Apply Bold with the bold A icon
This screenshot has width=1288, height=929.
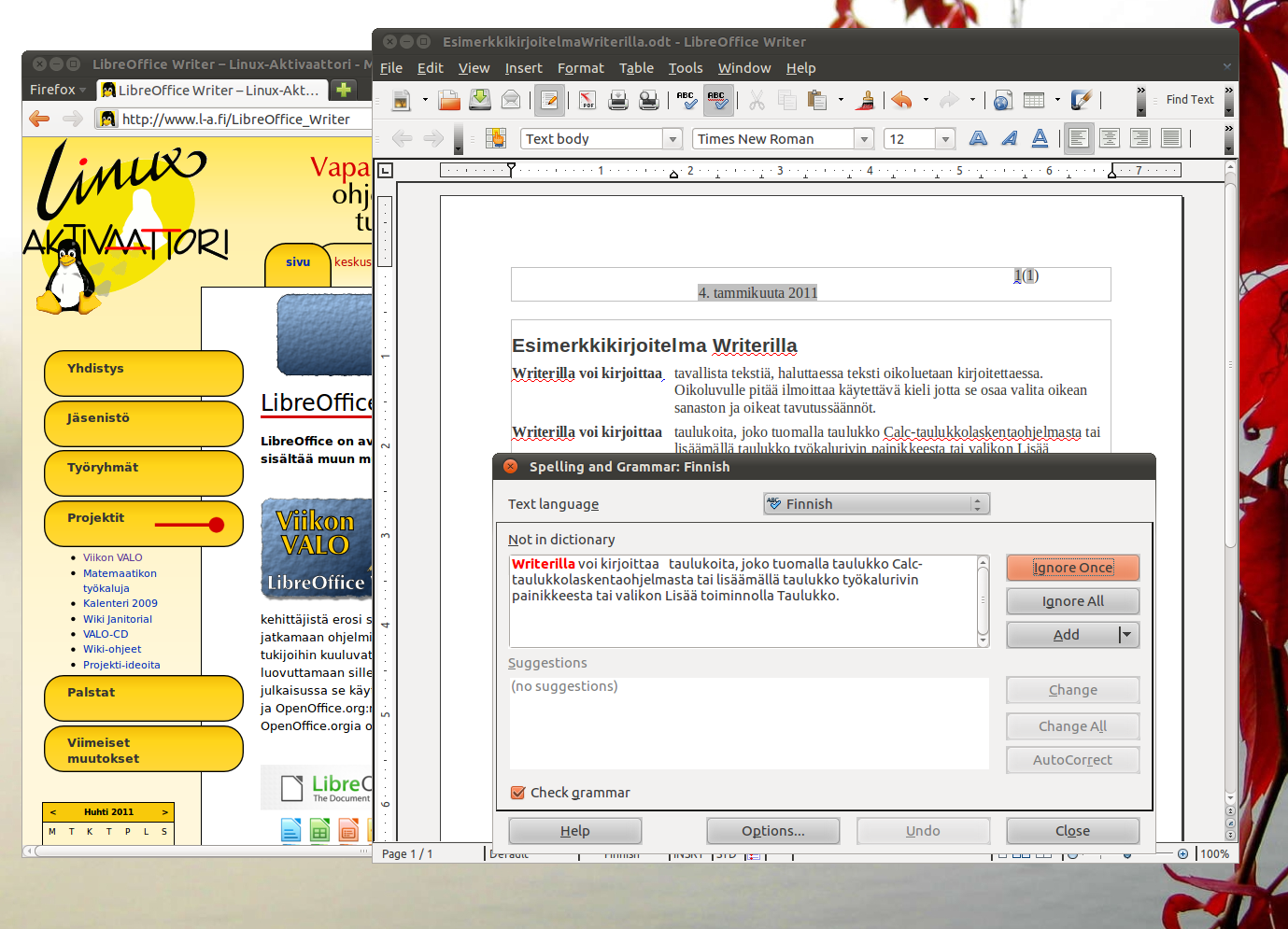(978, 138)
